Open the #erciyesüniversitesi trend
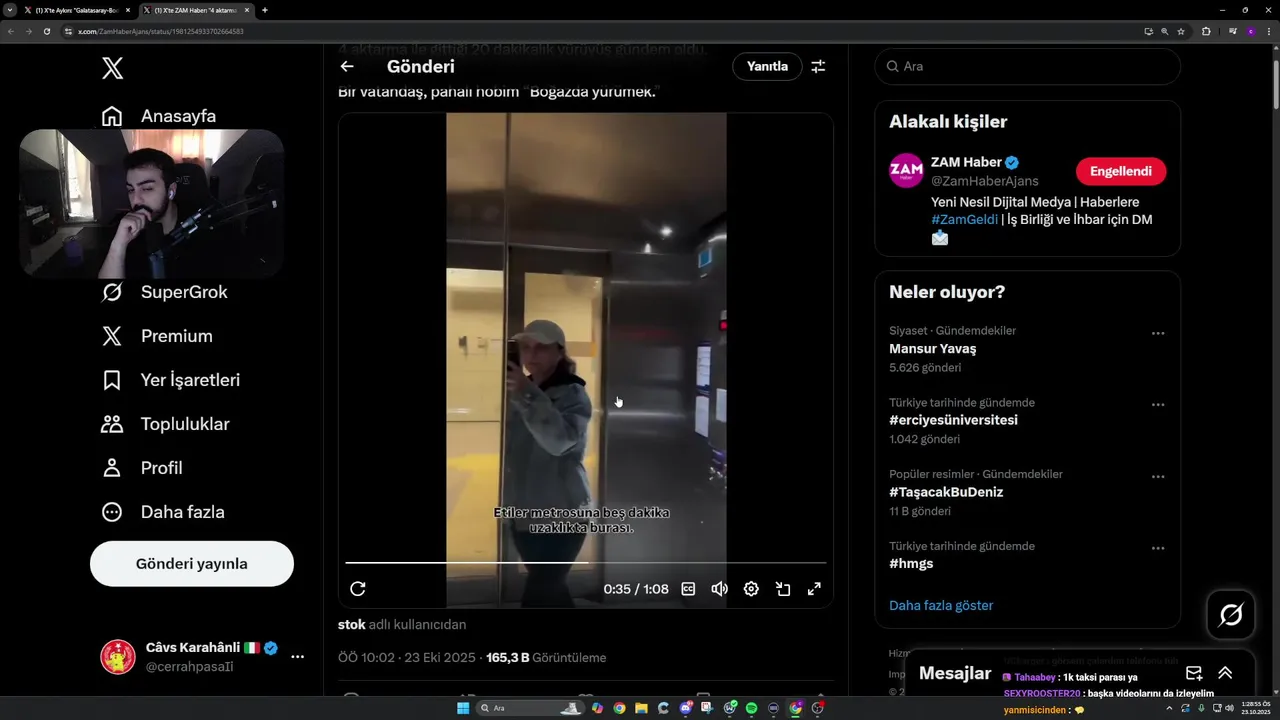Viewport: 1280px width, 720px height. click(x=953, y=421)
